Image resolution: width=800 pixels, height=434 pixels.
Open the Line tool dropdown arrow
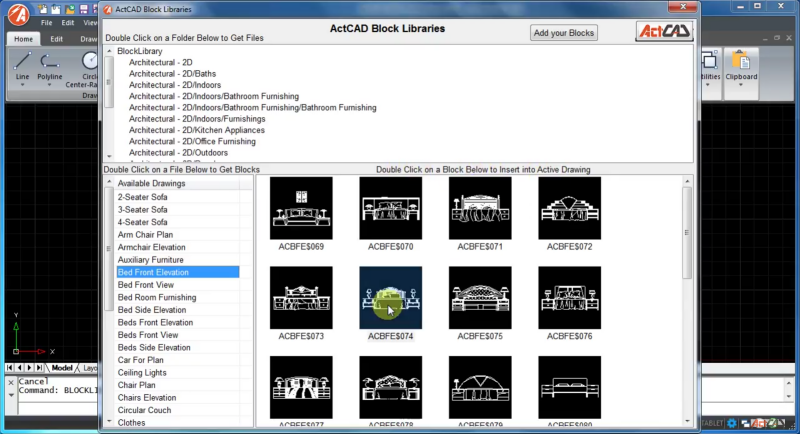[x=22, y=85]
